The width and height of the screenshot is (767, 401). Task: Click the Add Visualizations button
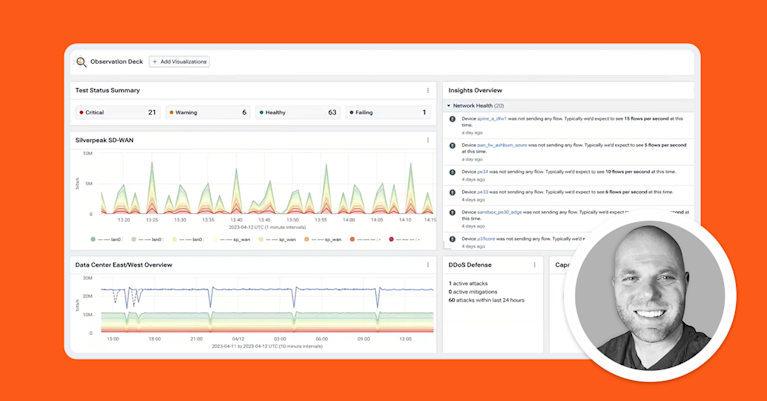tap(179, 62)
